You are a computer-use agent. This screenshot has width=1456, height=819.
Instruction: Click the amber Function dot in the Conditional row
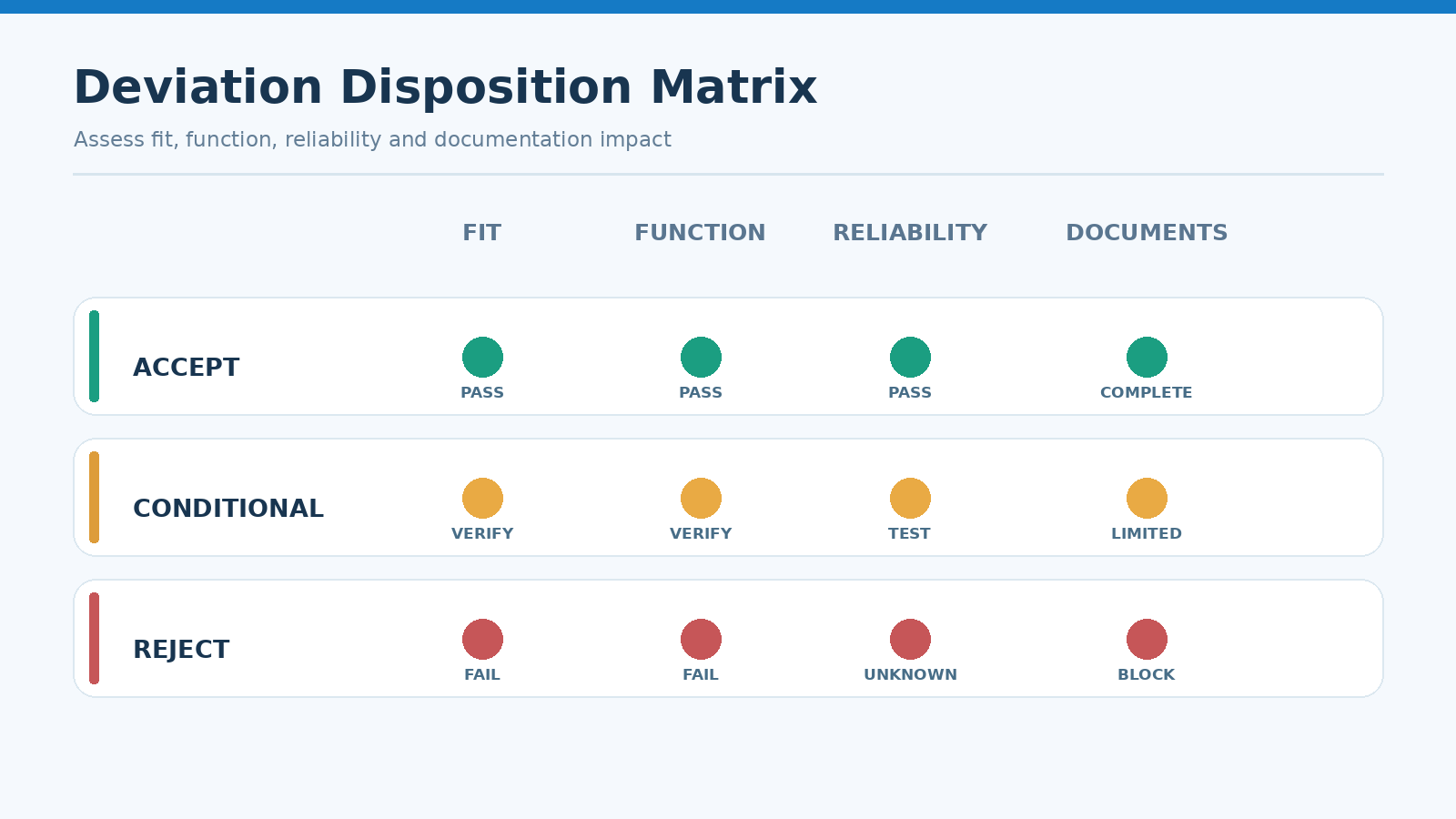(701, 498)
